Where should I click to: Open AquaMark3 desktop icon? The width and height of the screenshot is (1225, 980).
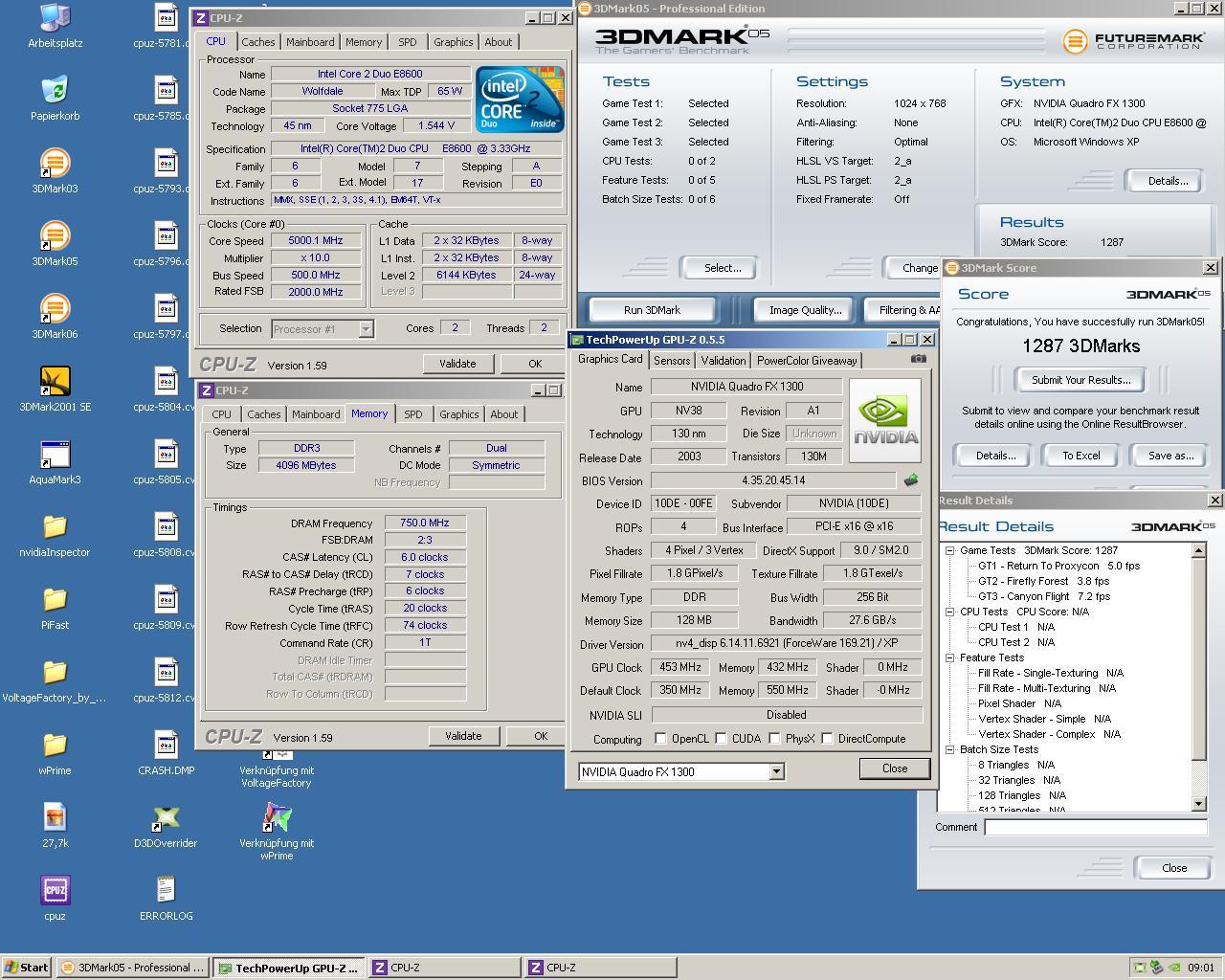(x=55, y=462)
